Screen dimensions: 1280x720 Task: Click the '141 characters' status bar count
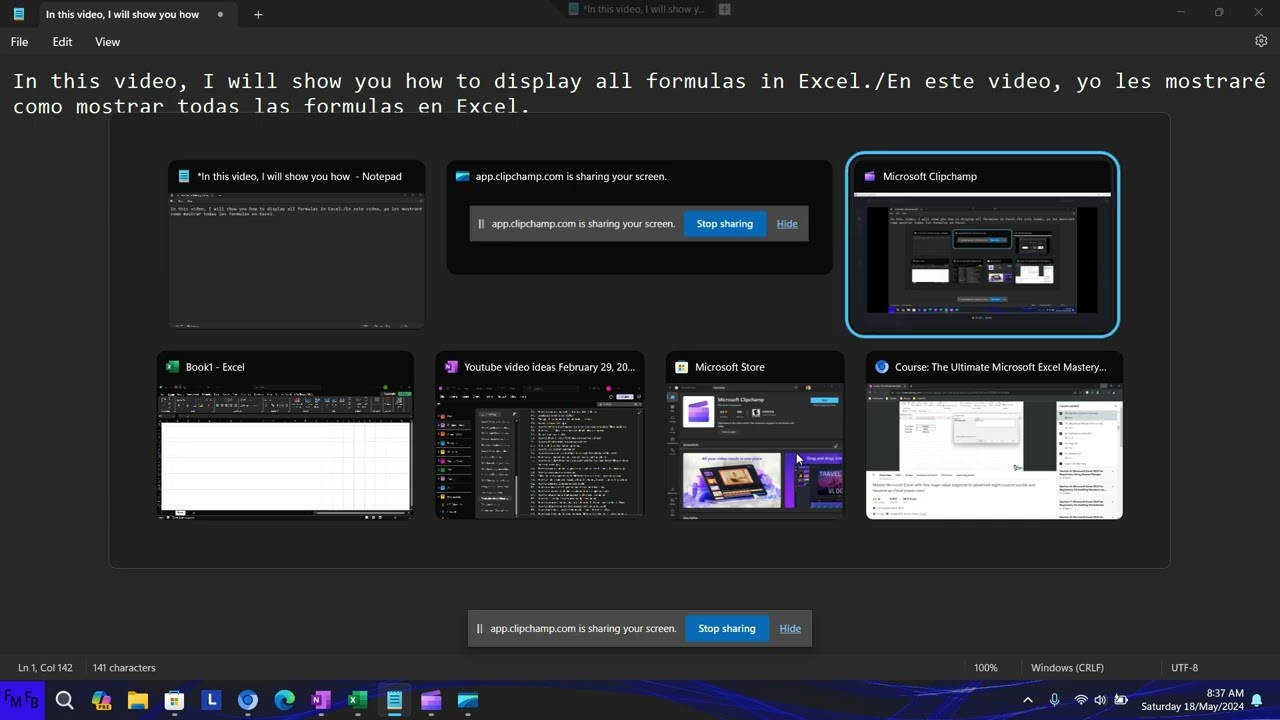[124, 667]
